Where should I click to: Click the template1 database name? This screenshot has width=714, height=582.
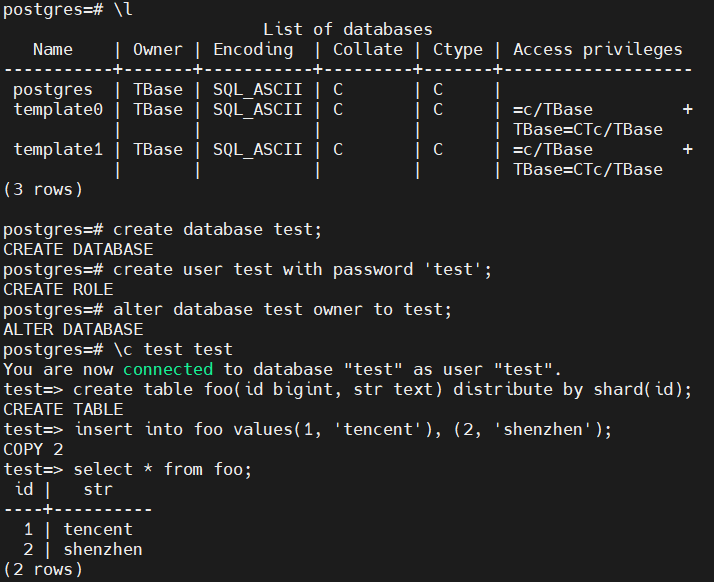[58, 150]
